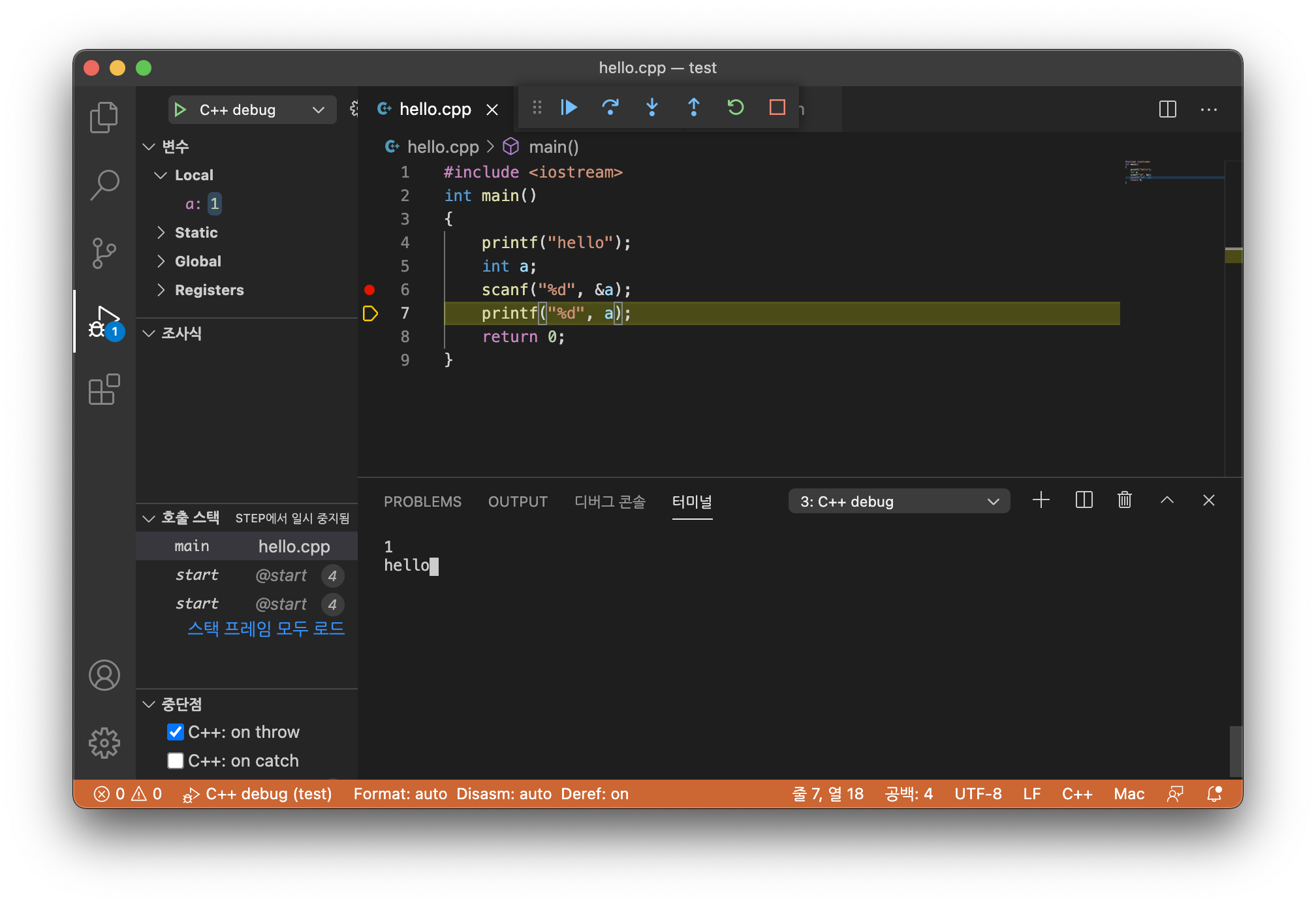The height and width of the screenshot is (905, 1316).
Task: Step out in debug toolbar
Action: click(694, 107)
